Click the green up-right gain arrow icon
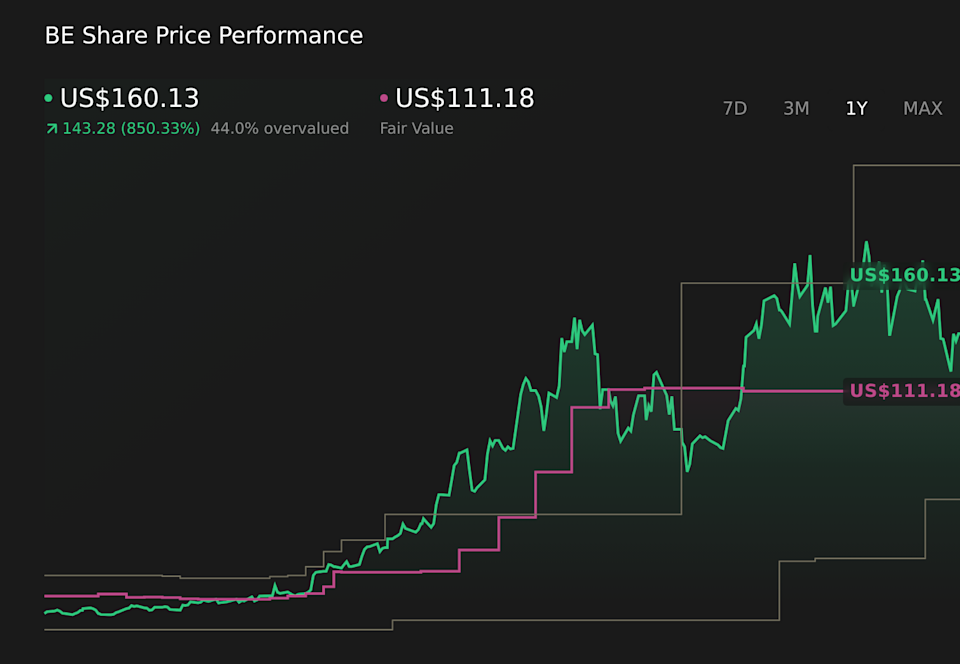The height and width of the screenshot is (664, 960). click(51, 129)
